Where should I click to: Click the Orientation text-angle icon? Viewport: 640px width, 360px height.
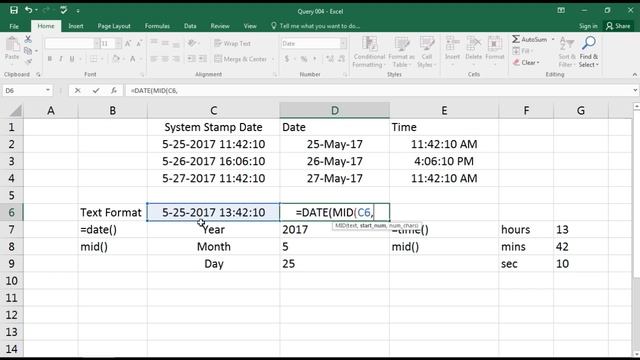tap(191, 43)
